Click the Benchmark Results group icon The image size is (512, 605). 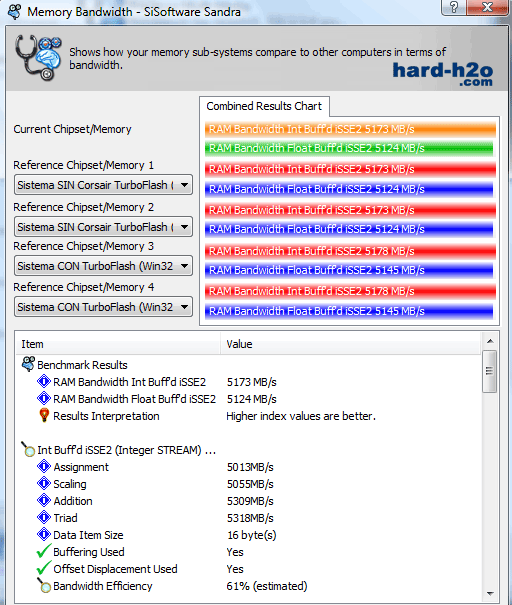pyautogui.click(x=28, y=364)
